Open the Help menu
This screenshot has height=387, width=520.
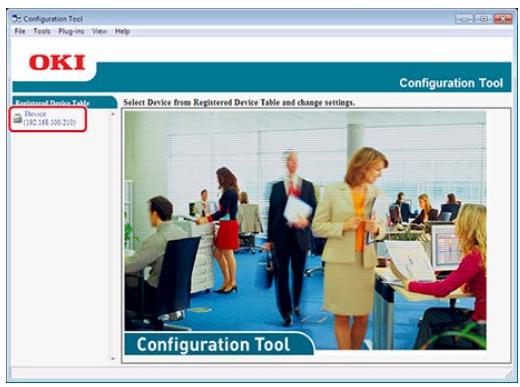click(122, 31)
